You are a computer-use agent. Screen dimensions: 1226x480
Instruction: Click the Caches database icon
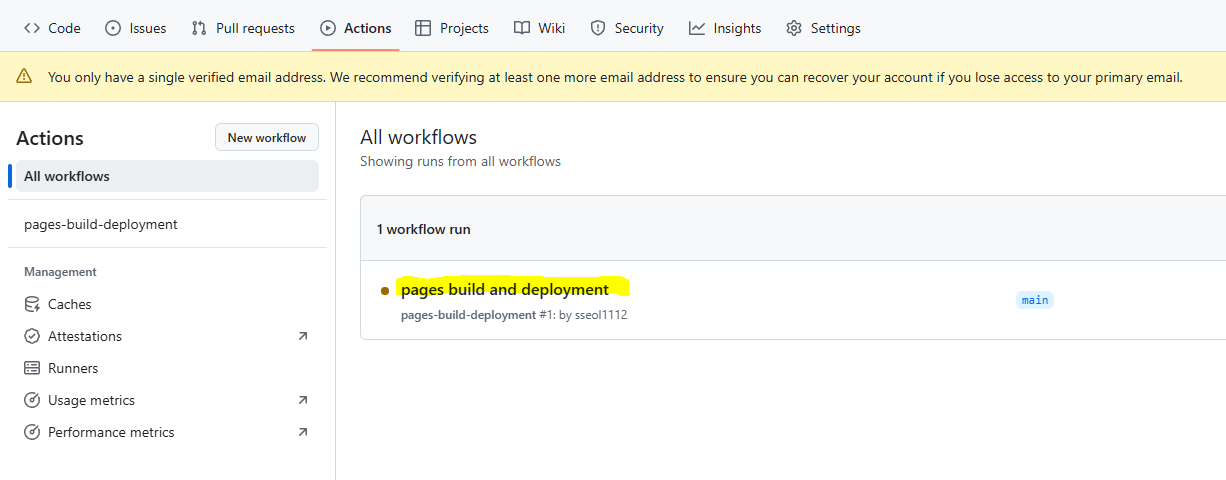pyautogui.click(x=32, y=304)
